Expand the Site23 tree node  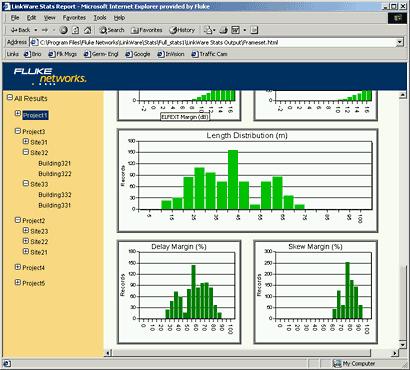tap(26, 230)
